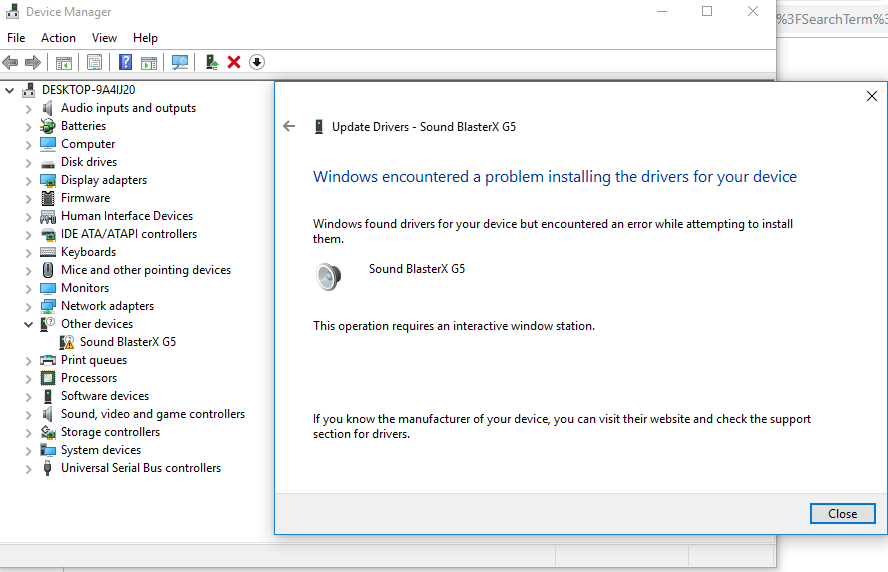Select Human Interface Devices item

point(127,216)
